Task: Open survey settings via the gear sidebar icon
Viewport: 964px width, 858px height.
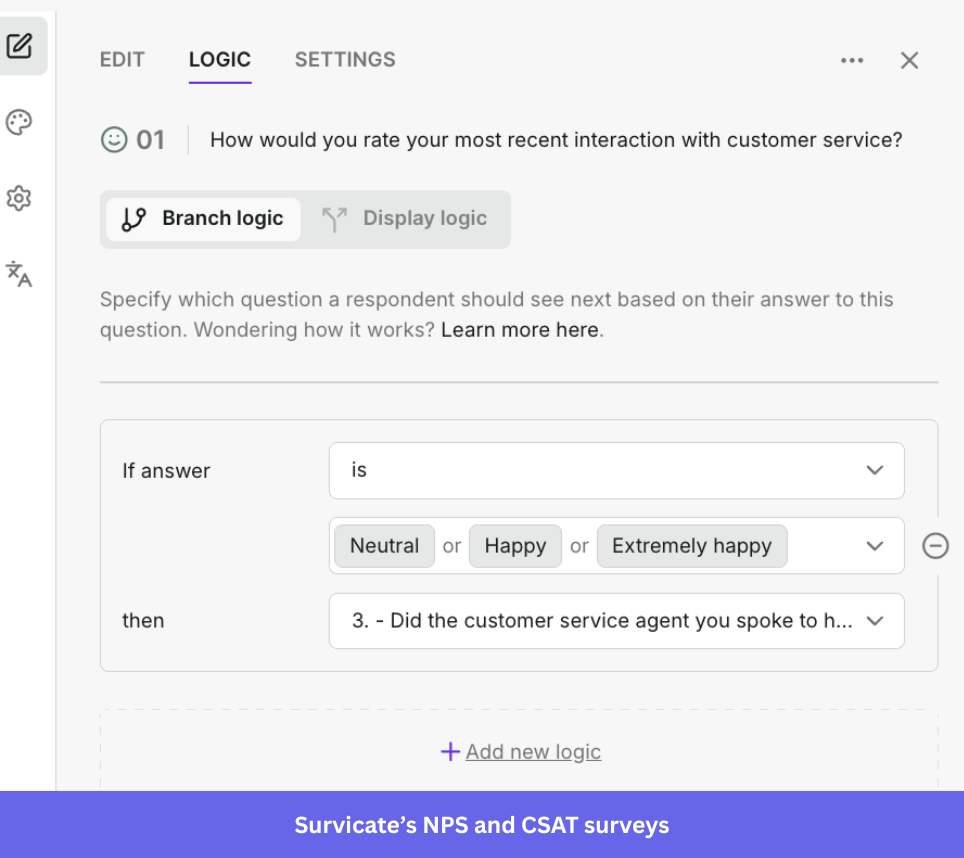Action: pos(20,198)
